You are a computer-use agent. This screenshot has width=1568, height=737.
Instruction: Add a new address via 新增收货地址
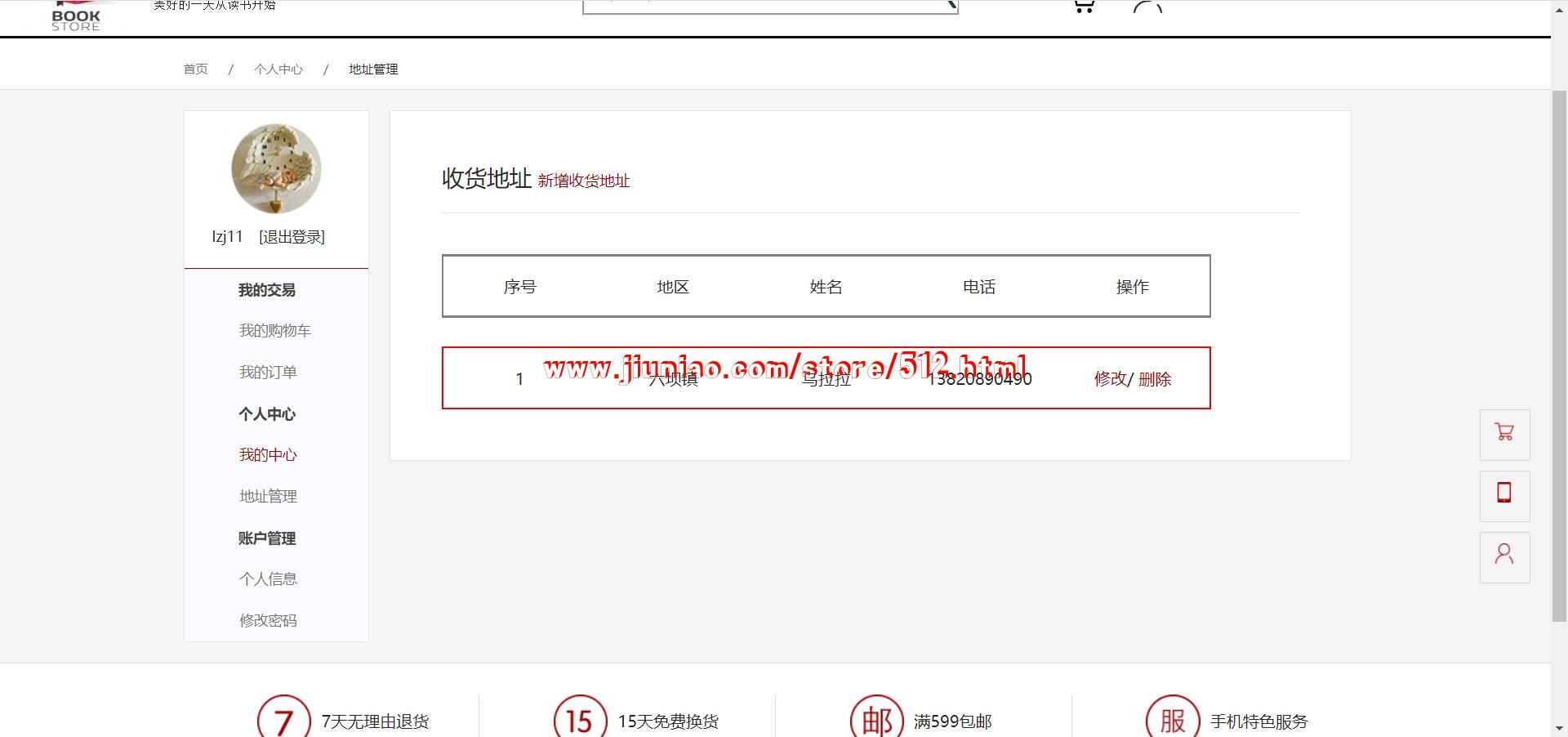584,181
